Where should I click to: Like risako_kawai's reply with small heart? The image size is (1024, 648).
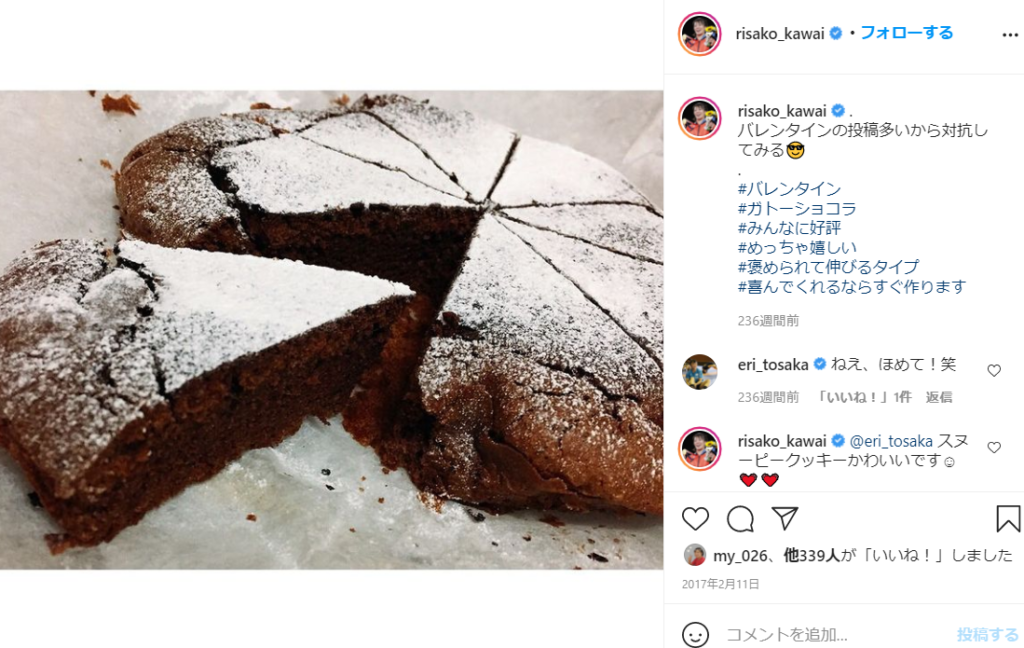coord(994,447)
